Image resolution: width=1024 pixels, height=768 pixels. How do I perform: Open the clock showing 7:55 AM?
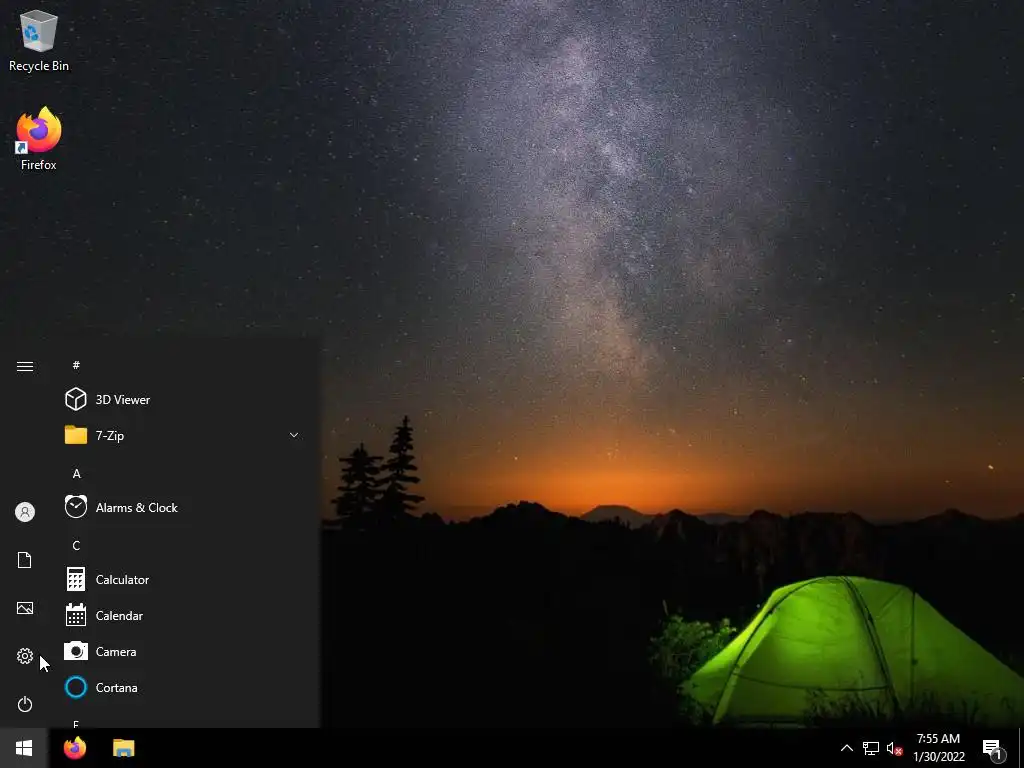point(938,748)
